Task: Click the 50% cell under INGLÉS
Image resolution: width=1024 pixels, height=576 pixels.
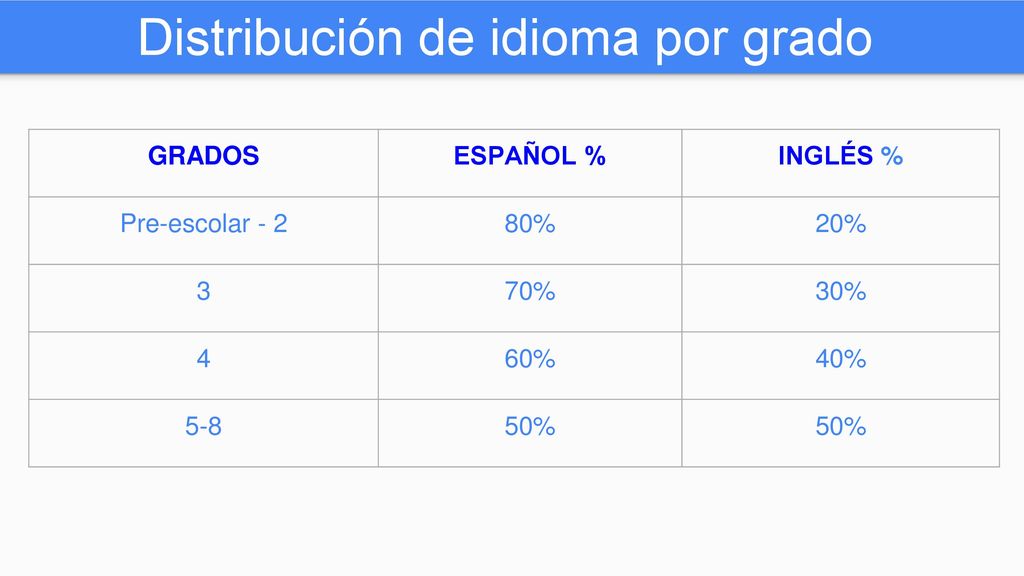Action: coord(840,433)
